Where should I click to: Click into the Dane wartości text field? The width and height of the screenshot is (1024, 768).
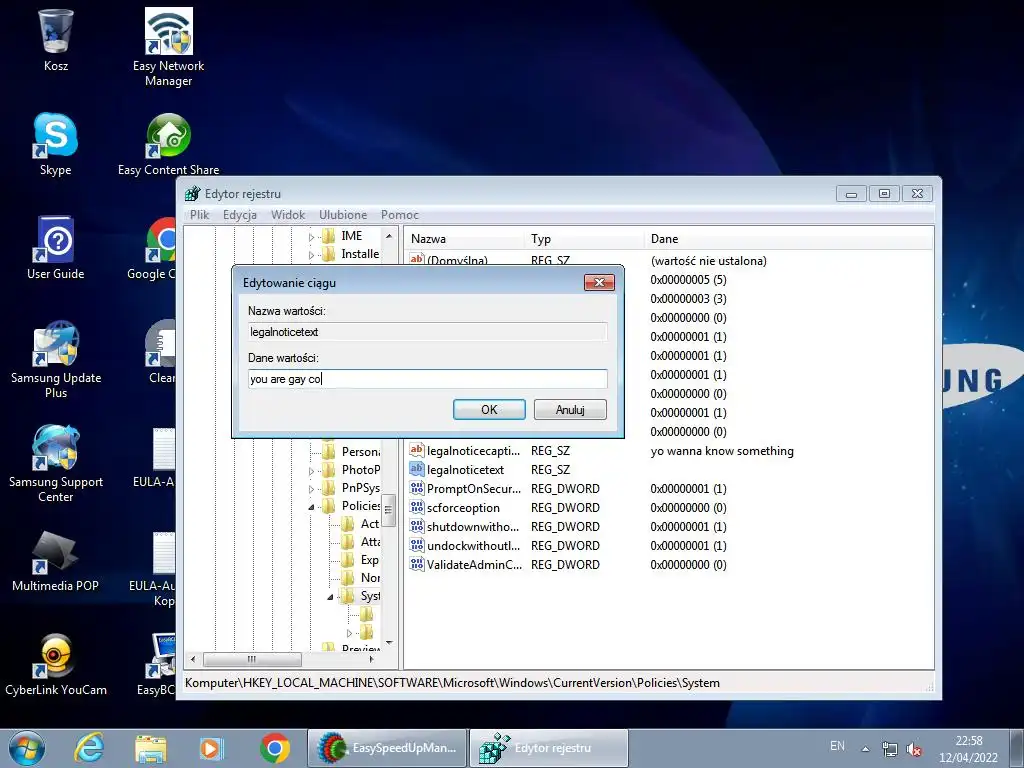pyautogui.click(x=428, y=379)
